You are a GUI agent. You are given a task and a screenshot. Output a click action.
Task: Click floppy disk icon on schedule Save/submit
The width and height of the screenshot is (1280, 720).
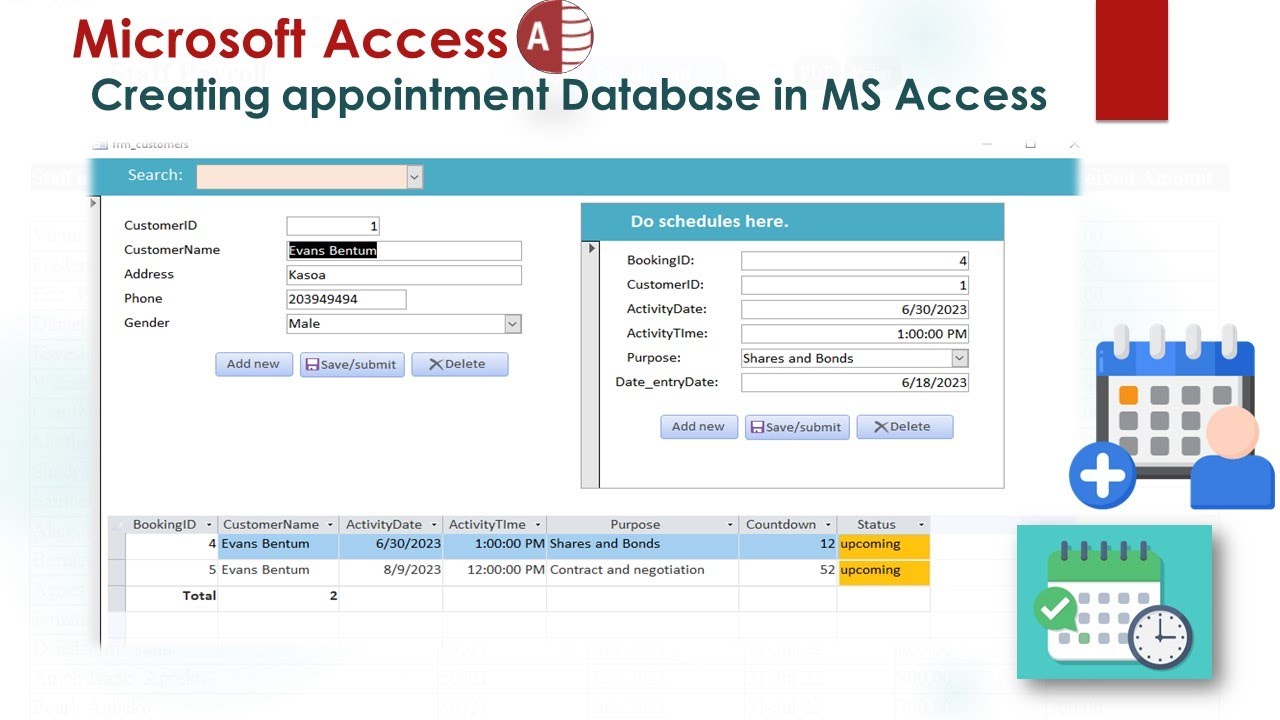click(757, 428)
